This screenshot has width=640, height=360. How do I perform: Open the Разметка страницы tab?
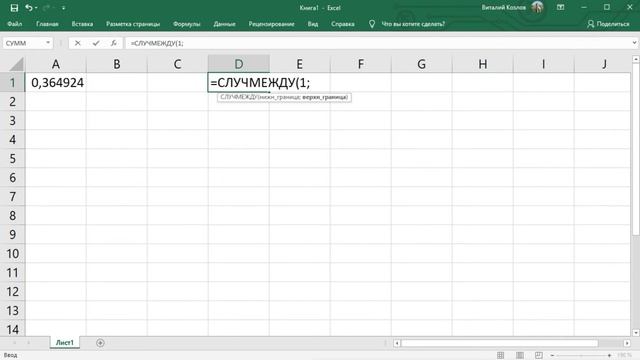point(133,24)
